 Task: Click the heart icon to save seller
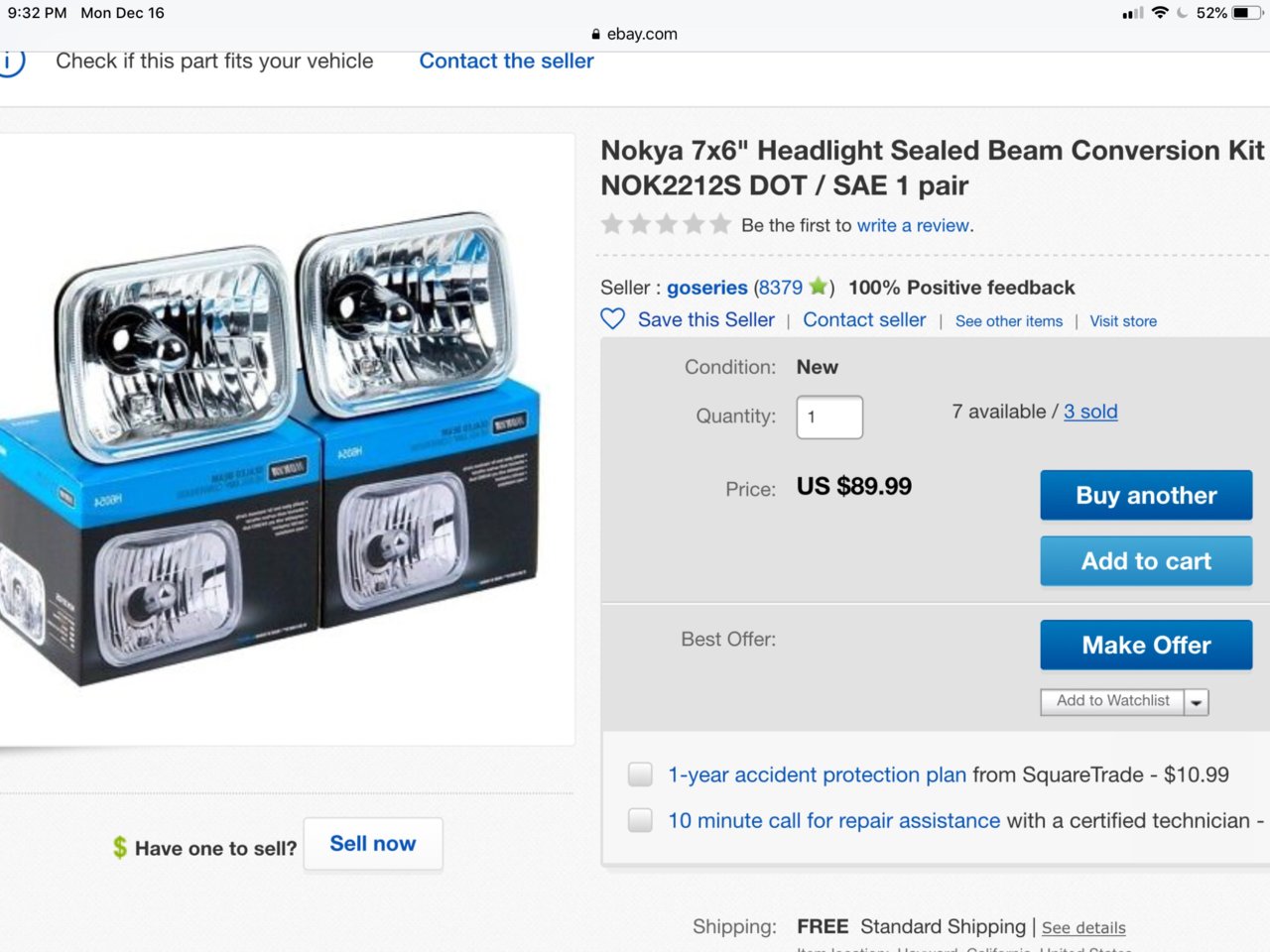[x=613, y=319]
